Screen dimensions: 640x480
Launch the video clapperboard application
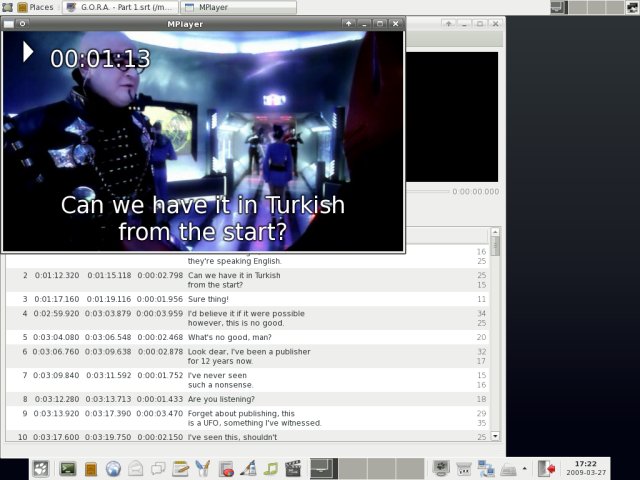(293, 469)
